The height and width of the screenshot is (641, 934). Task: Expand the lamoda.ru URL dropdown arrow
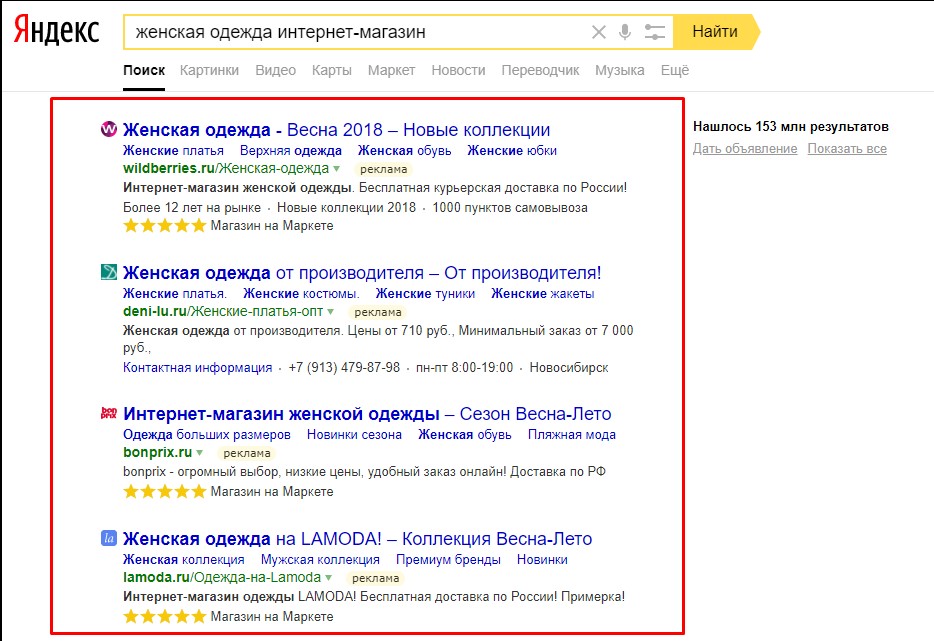coord(328,578)
